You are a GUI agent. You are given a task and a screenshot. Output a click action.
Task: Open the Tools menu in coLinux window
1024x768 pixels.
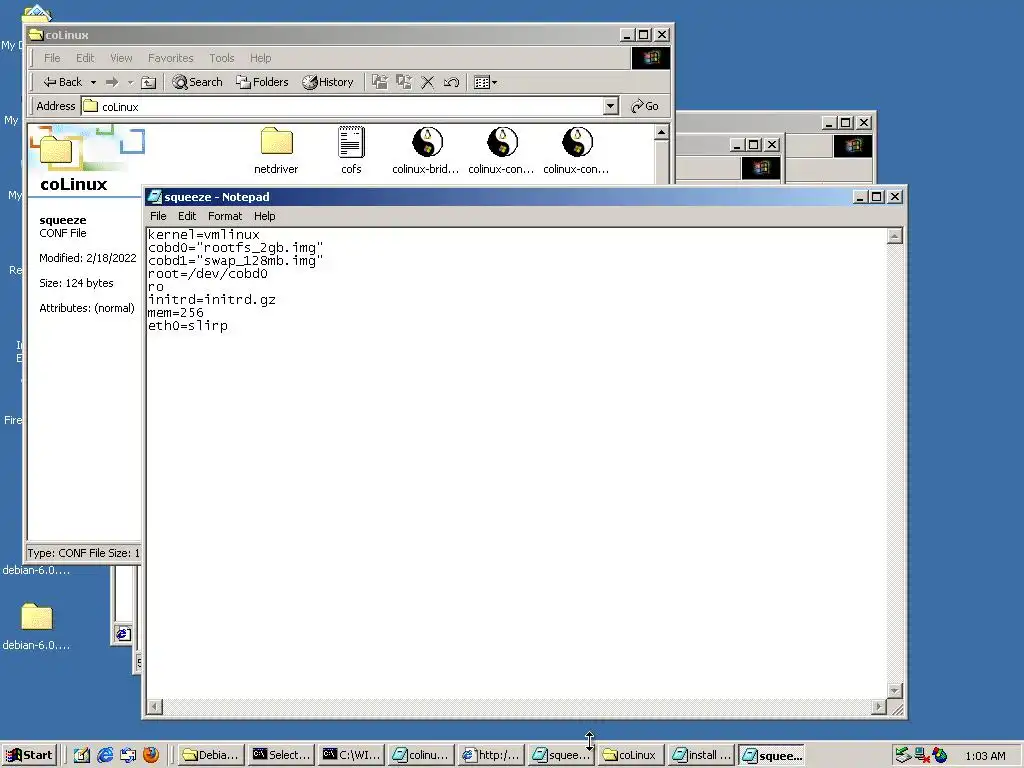tap(221, 58)
